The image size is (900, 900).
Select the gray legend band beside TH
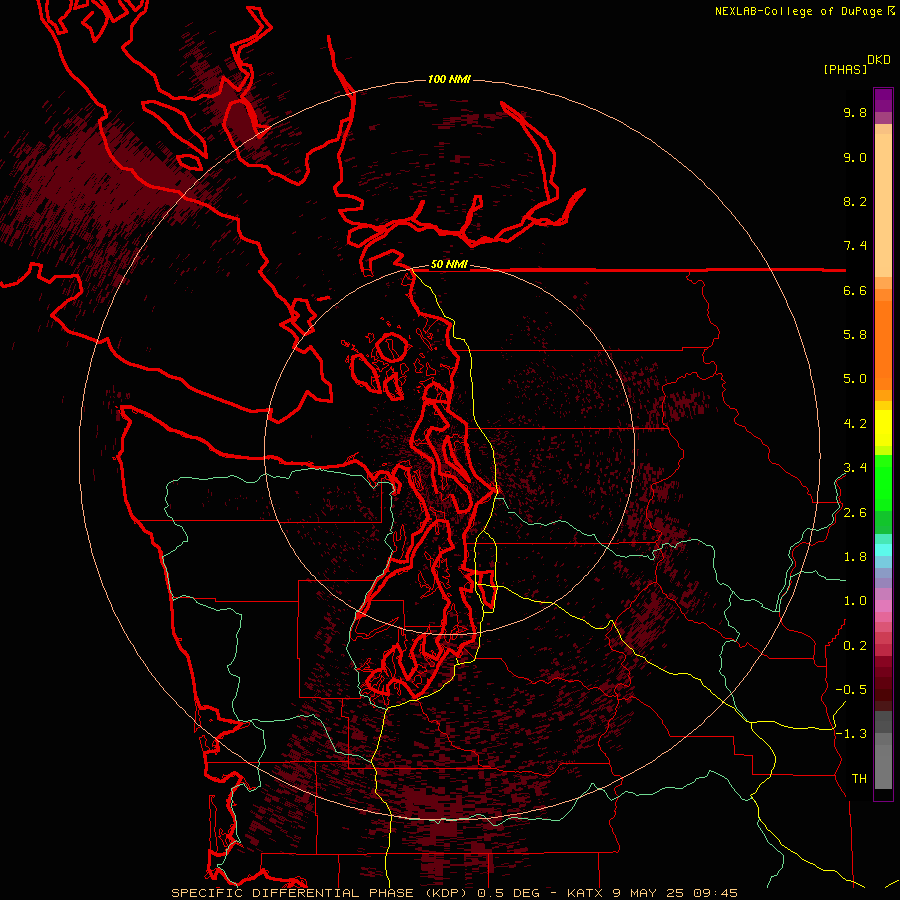tap(883, 766)
